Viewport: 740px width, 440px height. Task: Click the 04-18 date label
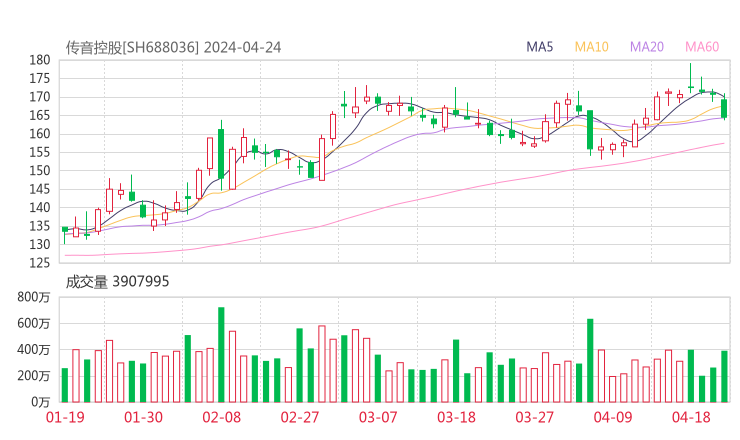tap(691, 417)
